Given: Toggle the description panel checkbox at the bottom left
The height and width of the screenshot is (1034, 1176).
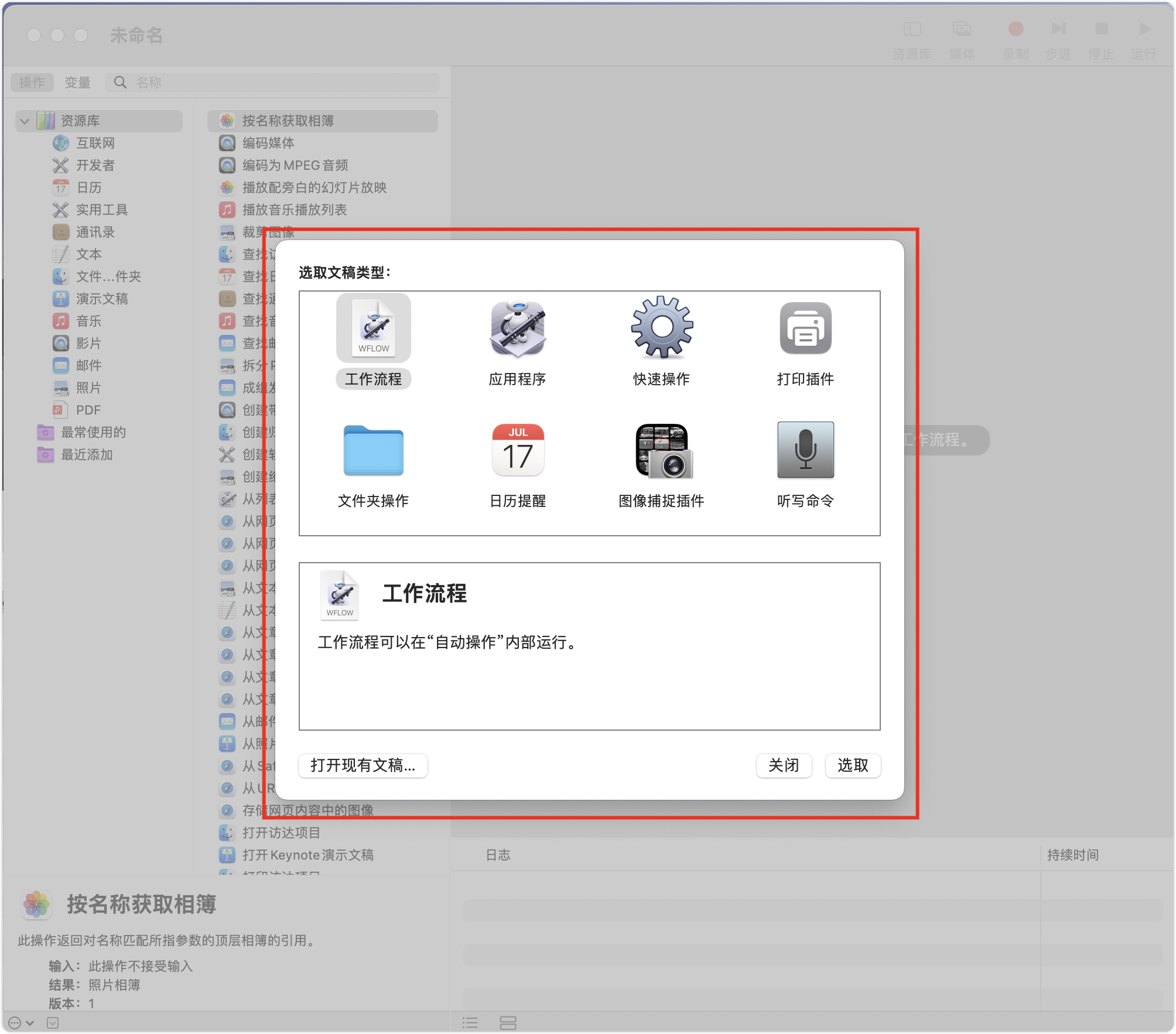Looking at the screenshot, I should (53, 1023).
